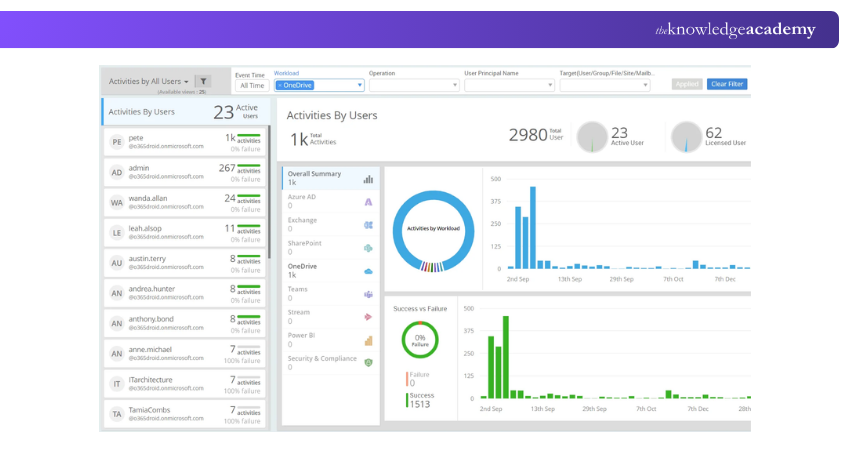Screen dimensions: 850x450
Task: Click the Clear Filter button
Action: click(727, 84)
